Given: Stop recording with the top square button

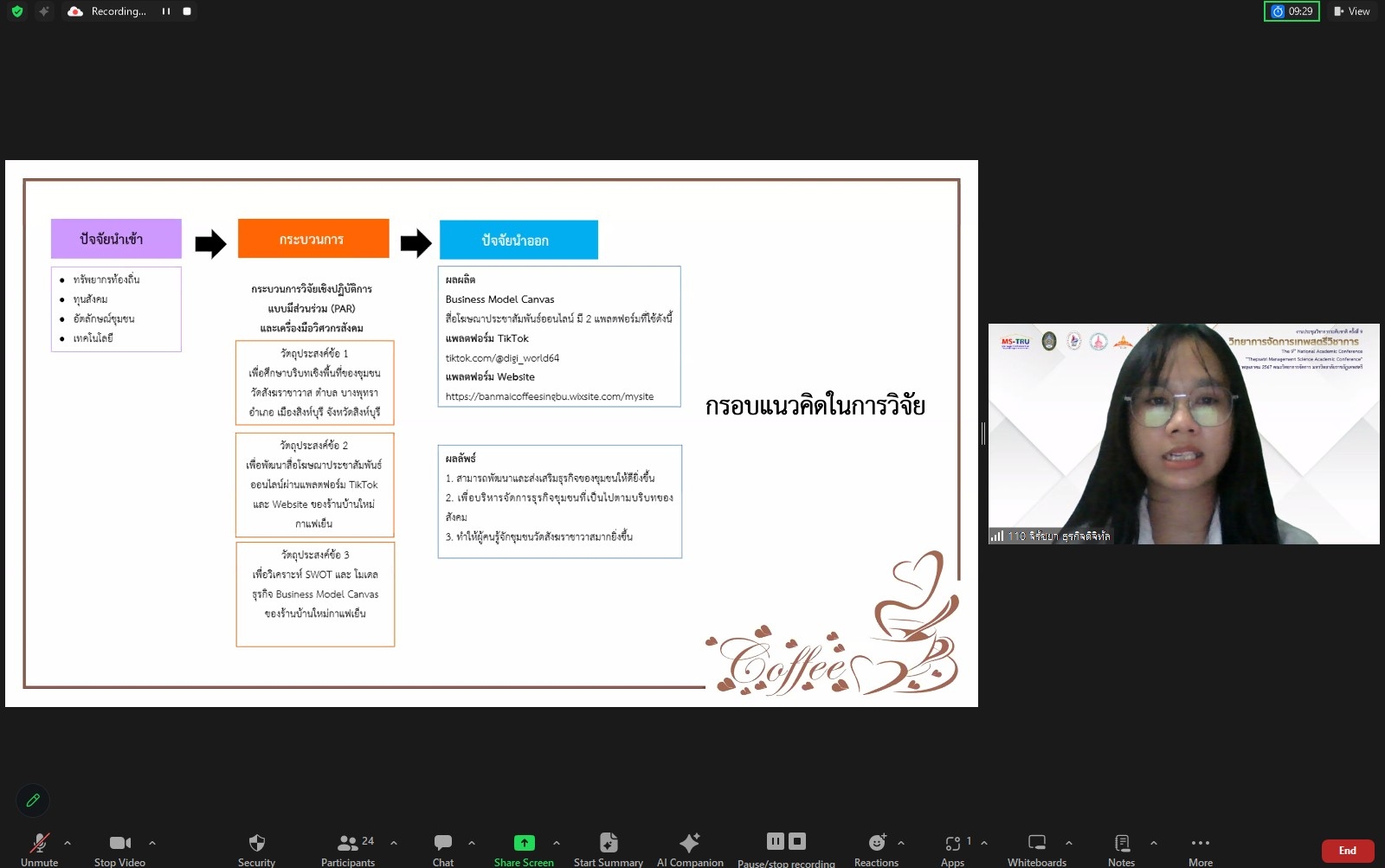Looking at the screenshot, I should pos(187,11).
